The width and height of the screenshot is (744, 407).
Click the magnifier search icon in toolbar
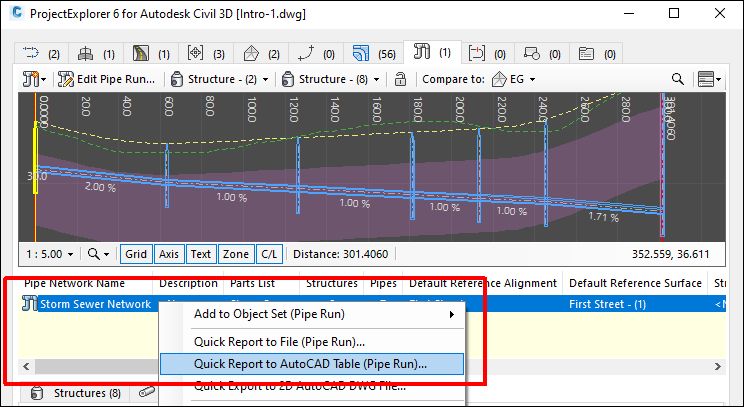pos(678,79)
